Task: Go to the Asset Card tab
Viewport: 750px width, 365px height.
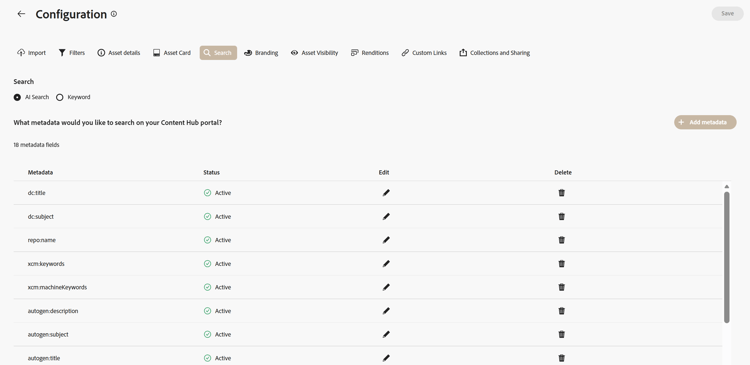Action: tap(172, 53)
